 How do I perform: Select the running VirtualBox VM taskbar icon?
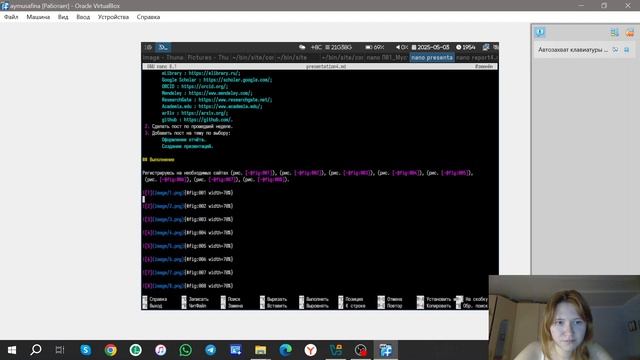click(386, 350)
